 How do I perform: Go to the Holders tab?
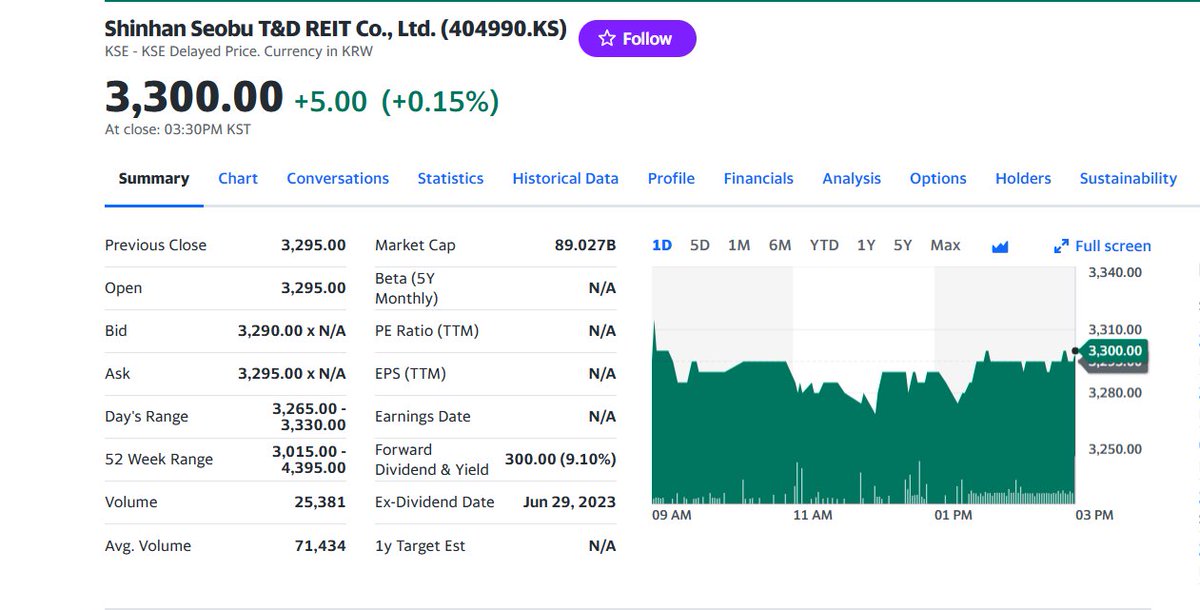pos(1023,178)
